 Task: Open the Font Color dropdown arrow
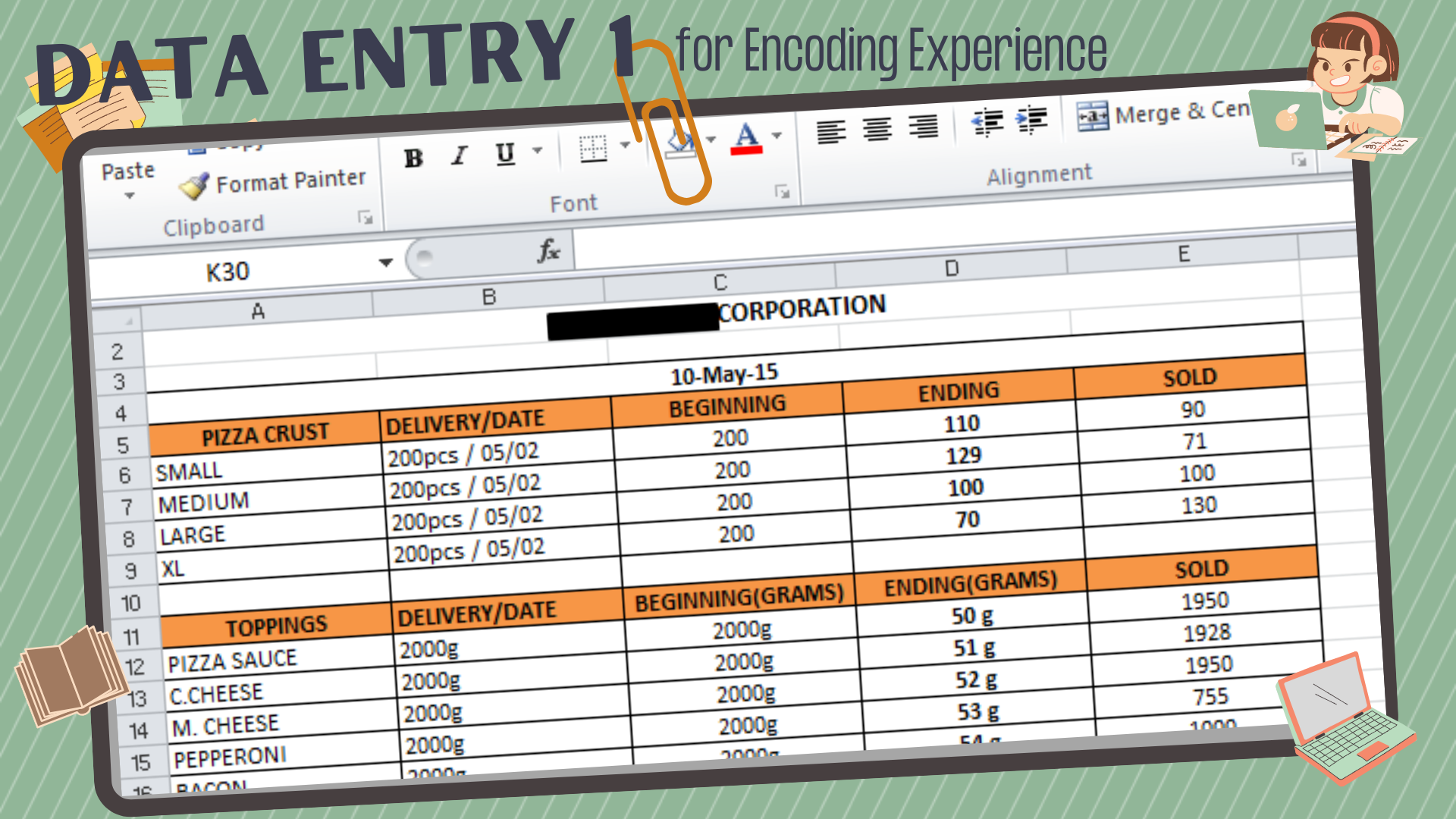point(777,136)
